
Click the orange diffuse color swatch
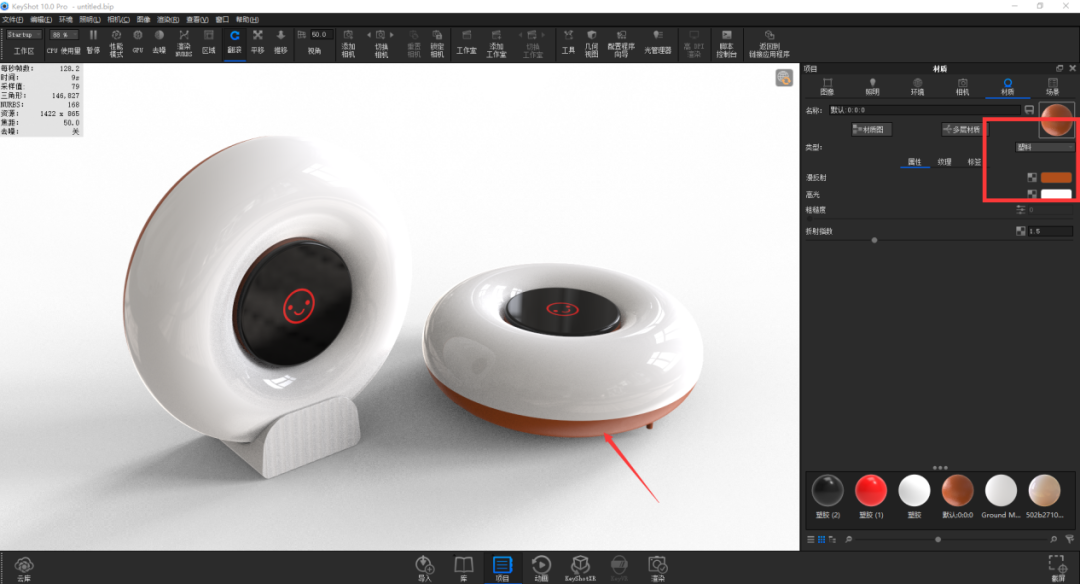(1056, 178)
